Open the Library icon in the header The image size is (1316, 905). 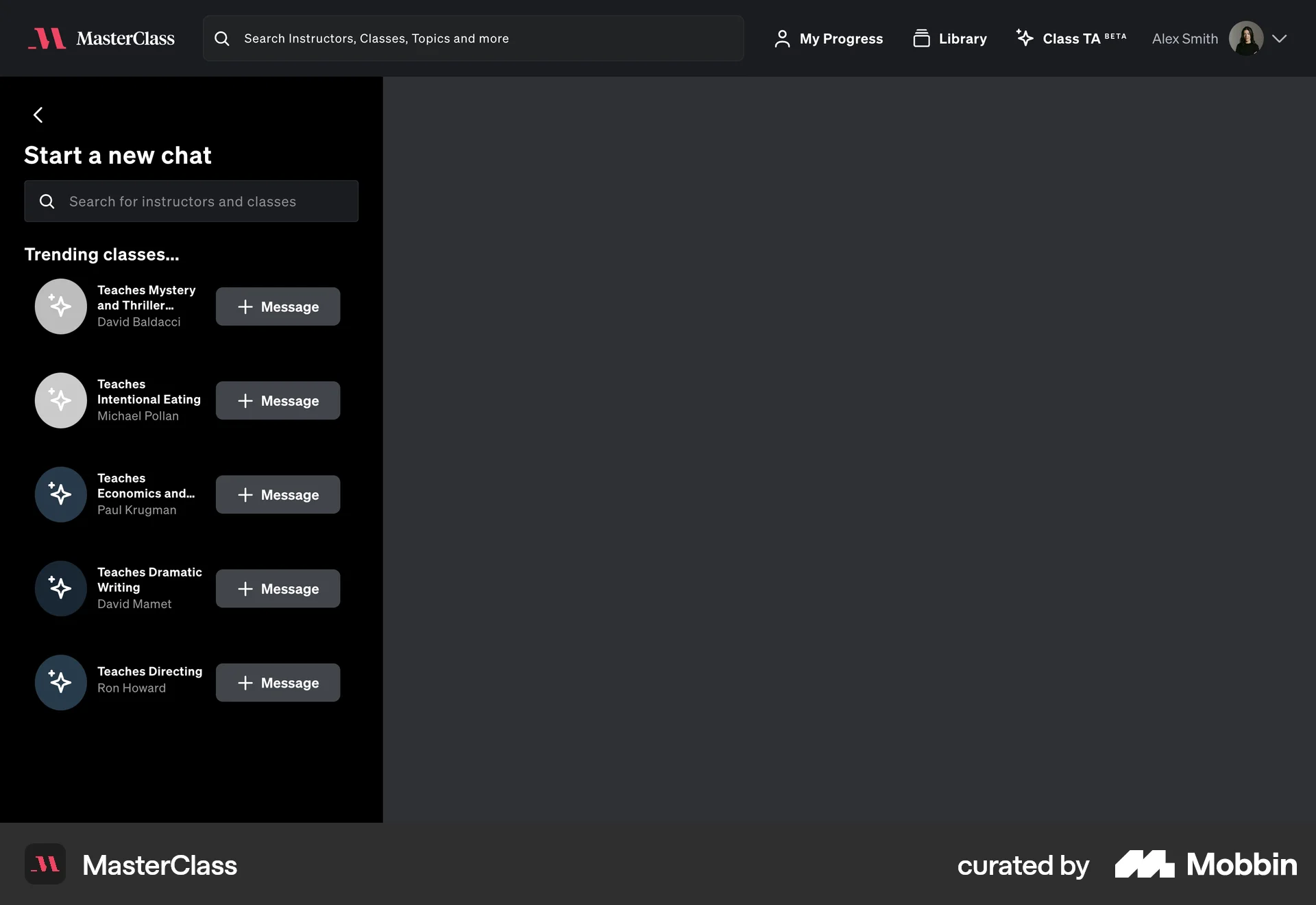tap(921, 38)
